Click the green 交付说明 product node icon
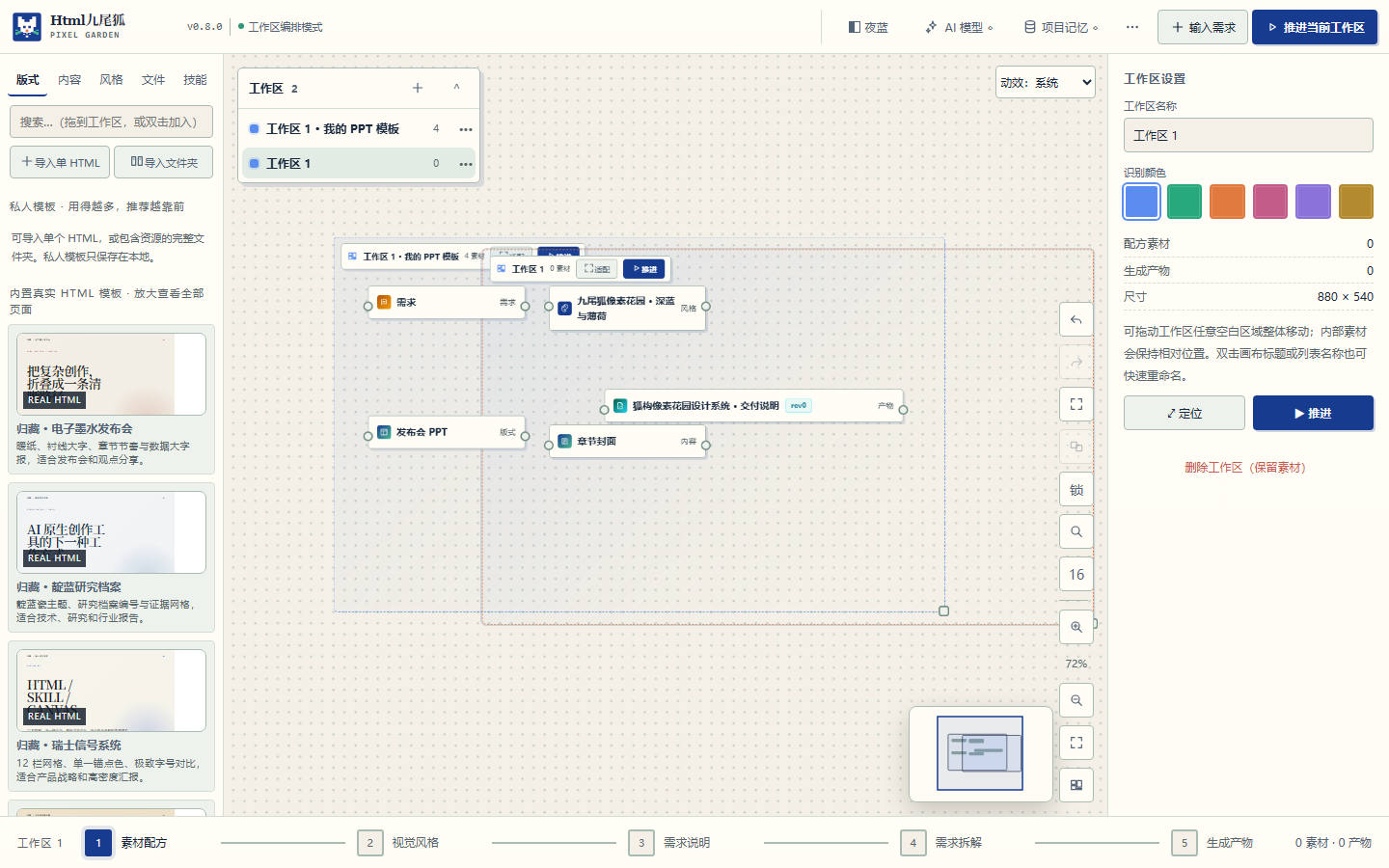 (x=620, y=406)
